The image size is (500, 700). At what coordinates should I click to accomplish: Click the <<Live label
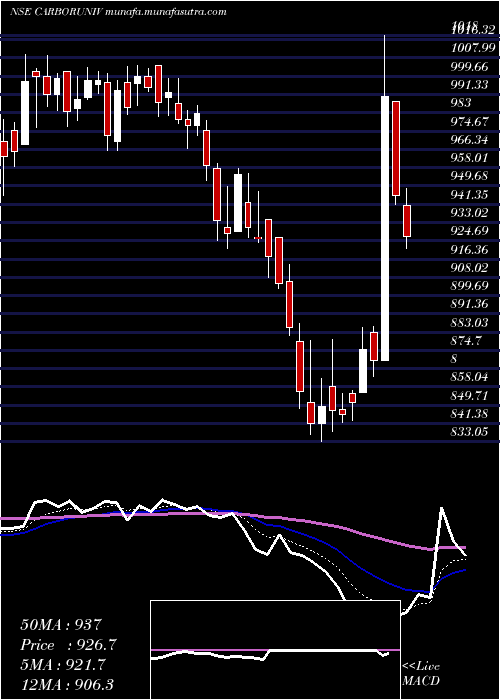point(421,667)
